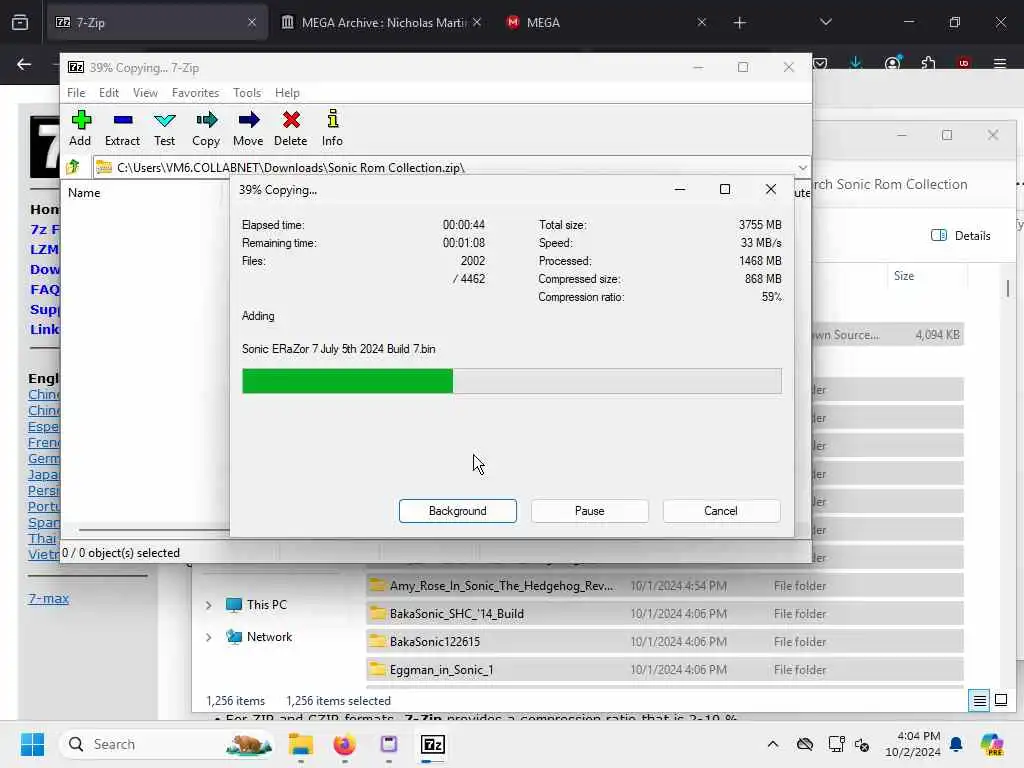Click the Name column header in 7-Zip
Image resolution: width=1024 pixels, height=768 pixels.
(x=84, y=193)
